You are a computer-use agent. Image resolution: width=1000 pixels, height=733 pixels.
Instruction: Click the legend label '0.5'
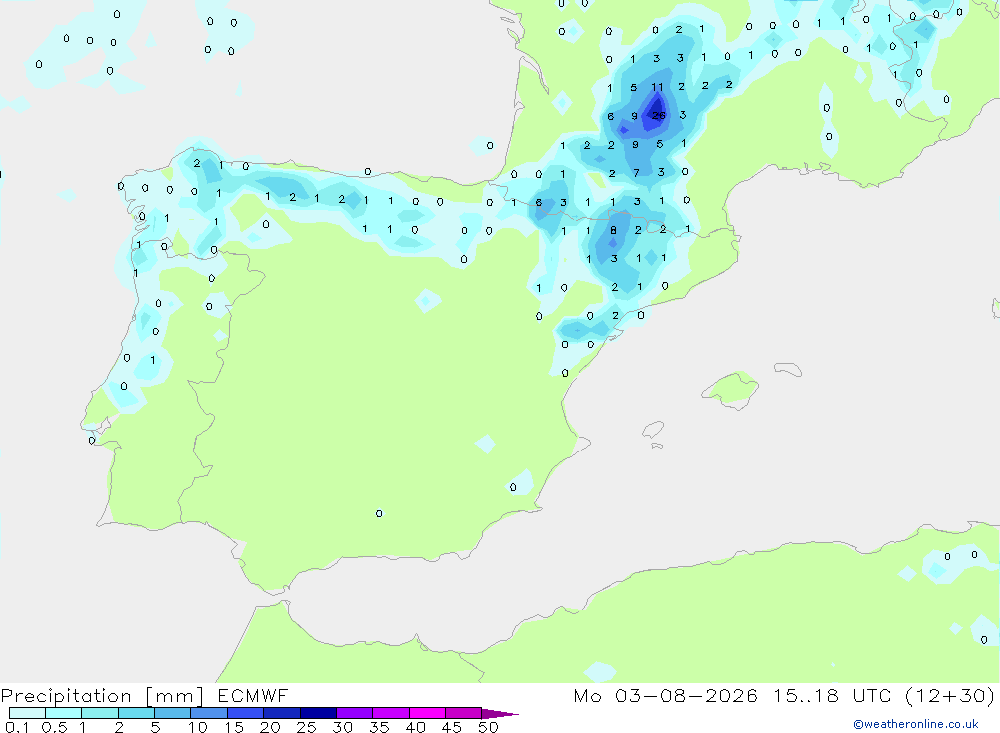pos(54,727)
